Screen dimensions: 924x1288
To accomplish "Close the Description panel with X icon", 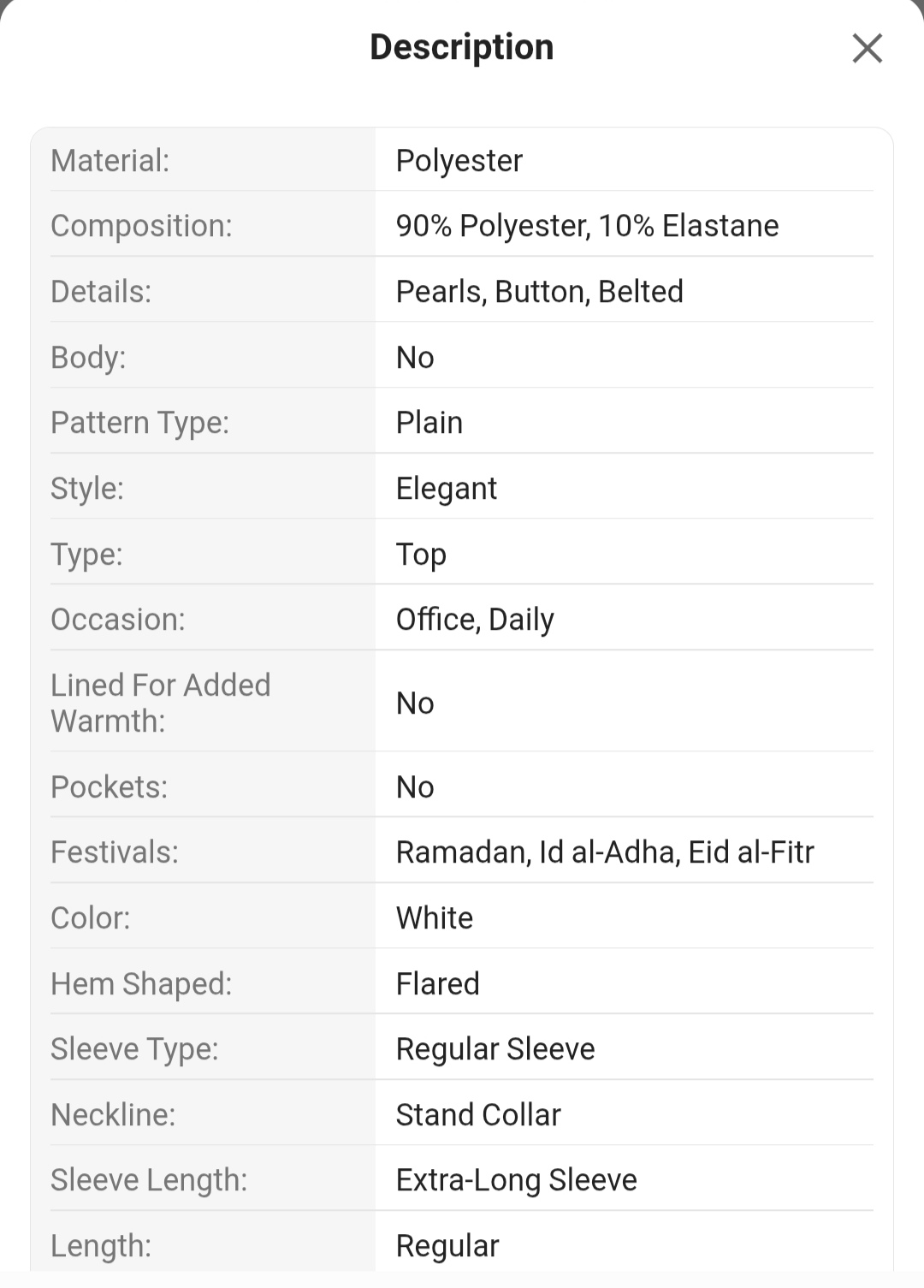I will coord(867,48).
